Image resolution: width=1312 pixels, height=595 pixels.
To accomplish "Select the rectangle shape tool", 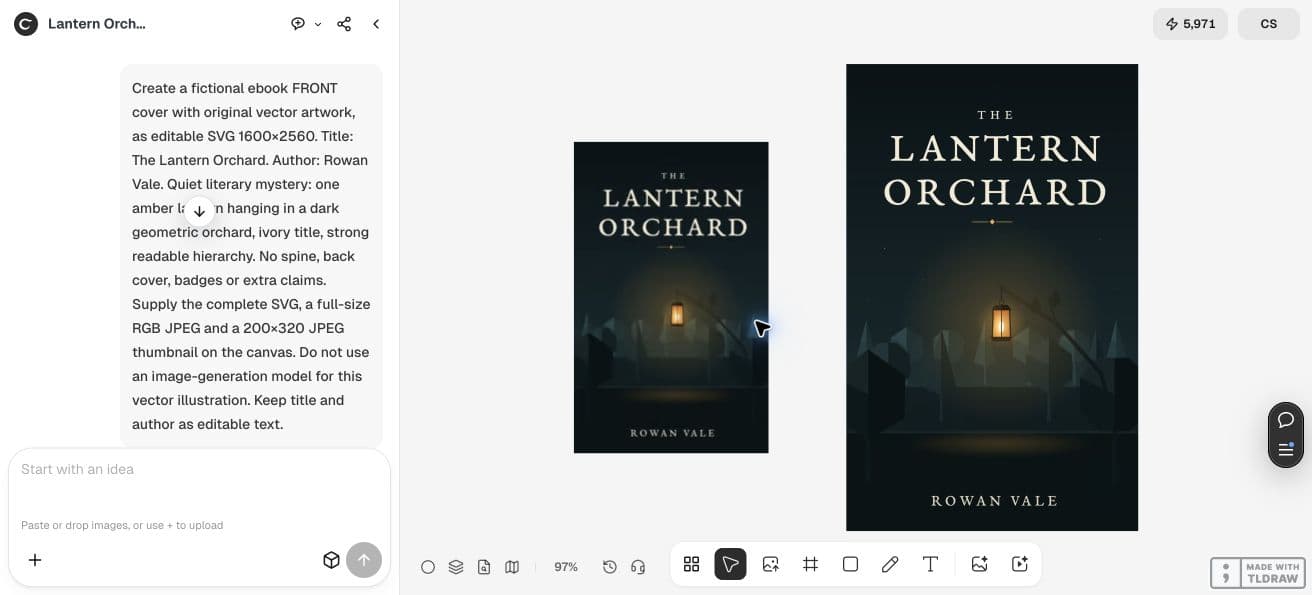I will 851,564.
